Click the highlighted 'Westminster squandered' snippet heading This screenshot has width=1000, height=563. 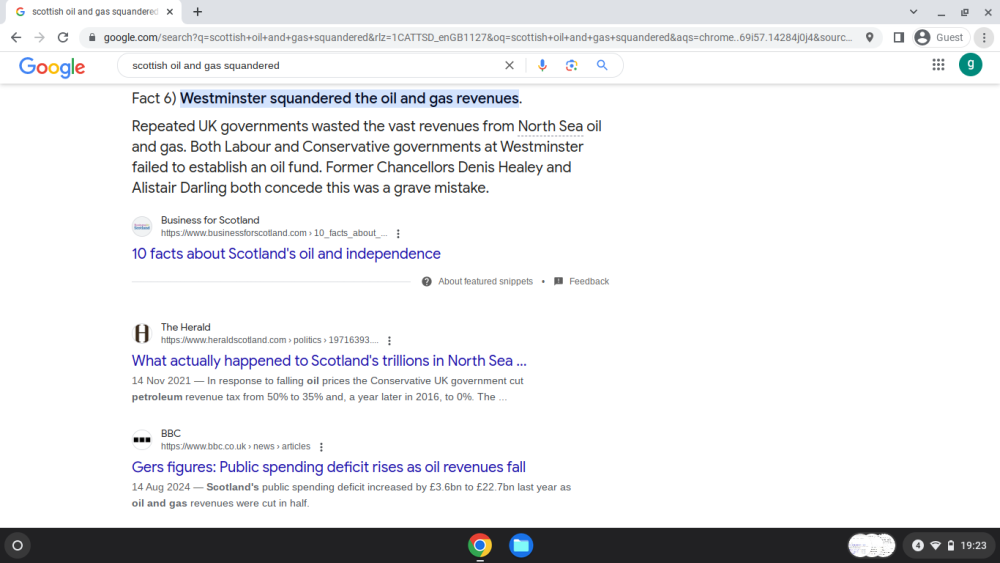tap(349, 98)
